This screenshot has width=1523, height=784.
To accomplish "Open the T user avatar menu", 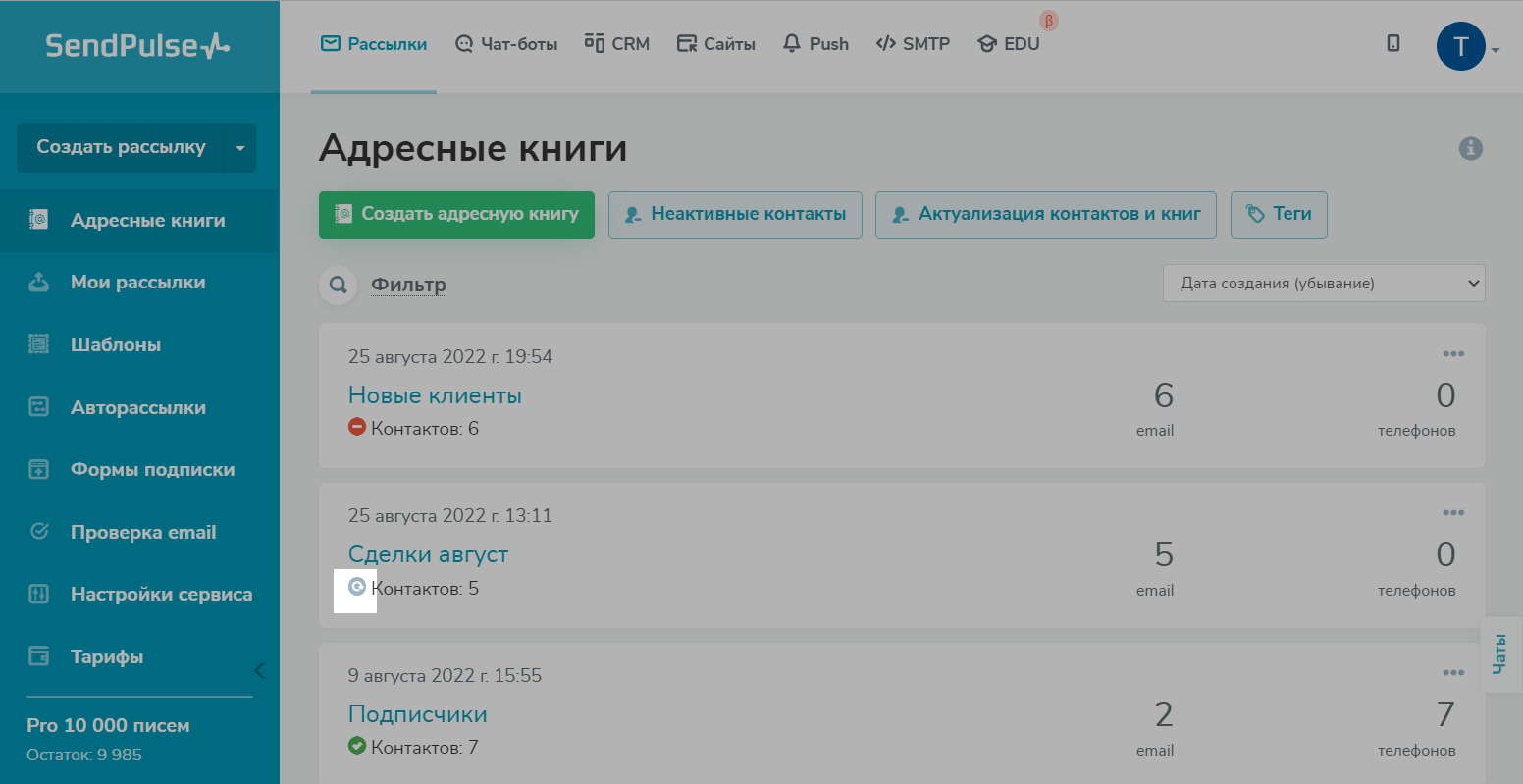I will [x=1461, y=46].
